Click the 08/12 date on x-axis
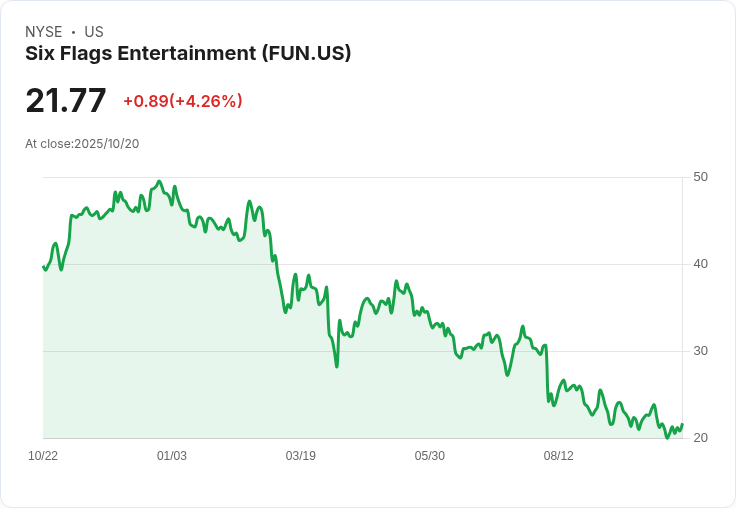Image resolution: width=736 pixels, height=508 pixels. 559,456
